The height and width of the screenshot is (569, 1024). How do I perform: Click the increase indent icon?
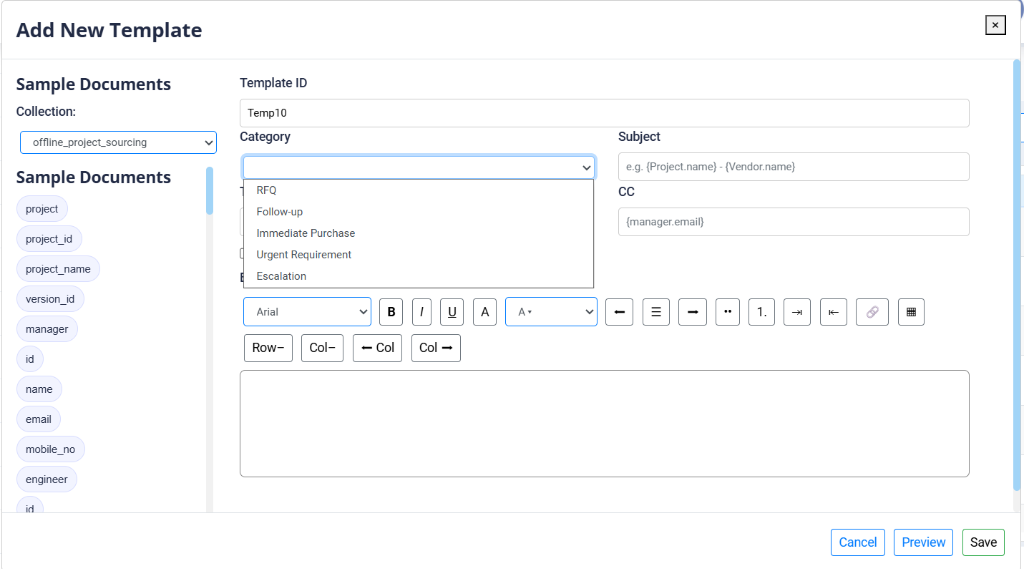797,312
